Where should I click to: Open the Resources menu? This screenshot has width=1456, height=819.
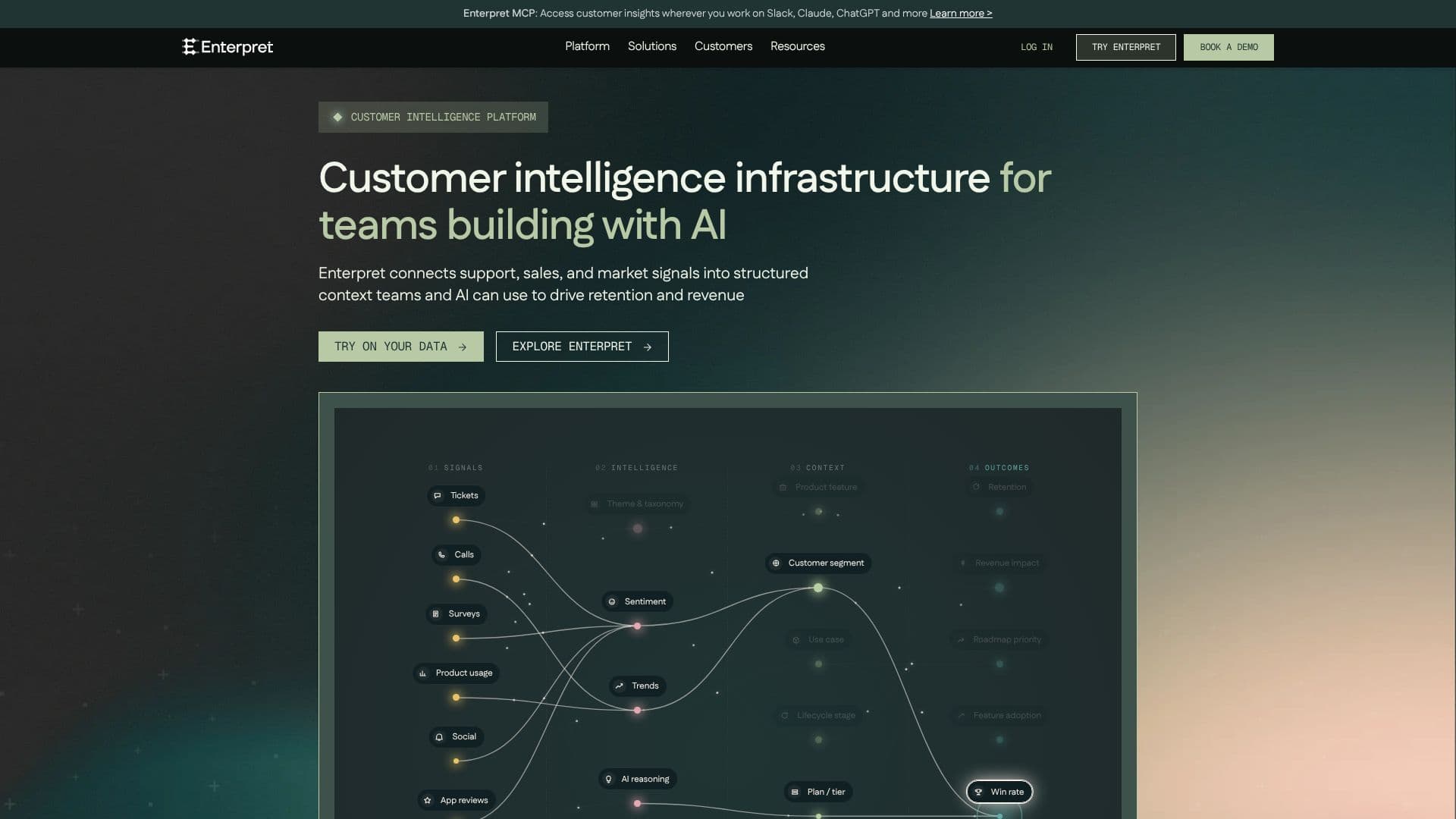[798, 46]
